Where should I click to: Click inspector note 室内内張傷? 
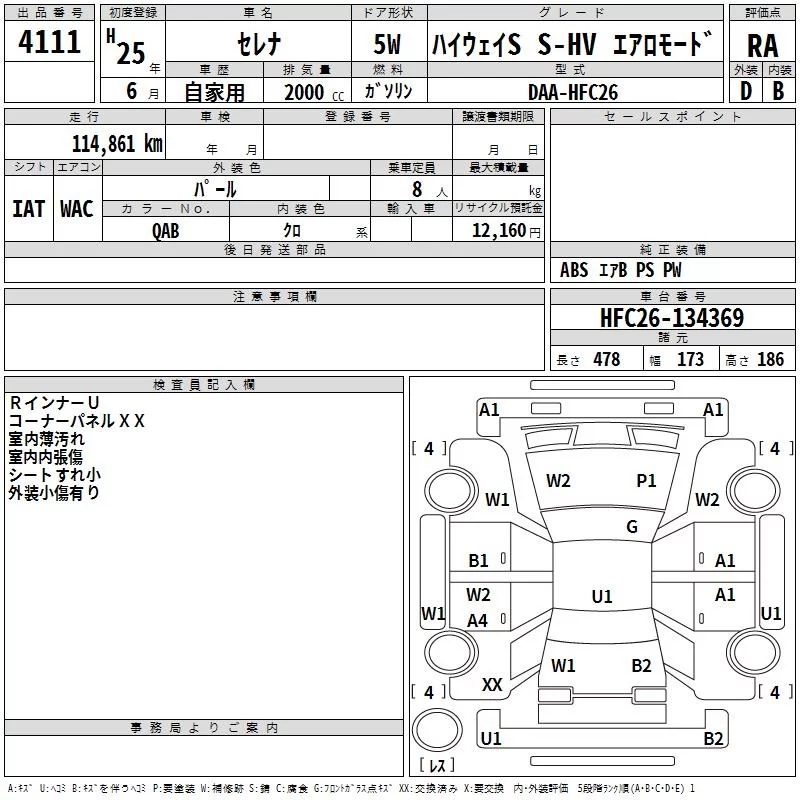click(x=46, y=457)
